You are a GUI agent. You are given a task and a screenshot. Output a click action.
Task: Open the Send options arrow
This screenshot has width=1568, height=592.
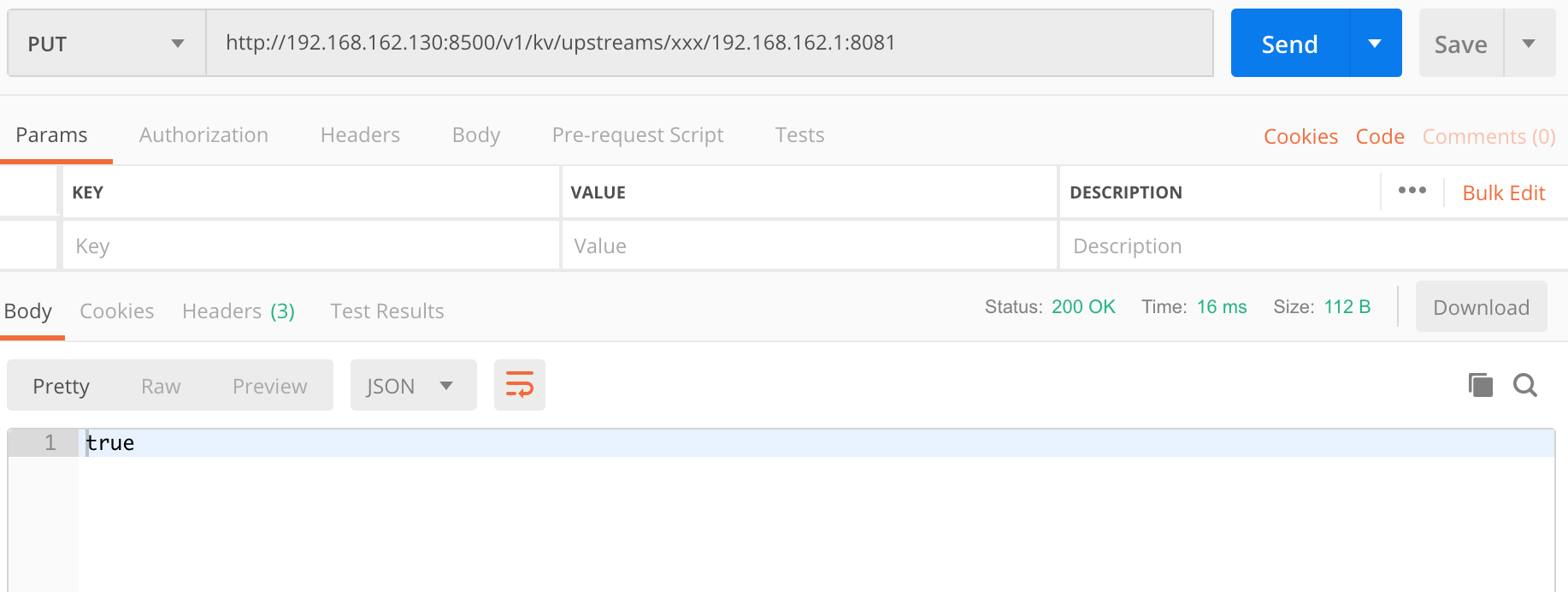click(x=1375, y=44)
